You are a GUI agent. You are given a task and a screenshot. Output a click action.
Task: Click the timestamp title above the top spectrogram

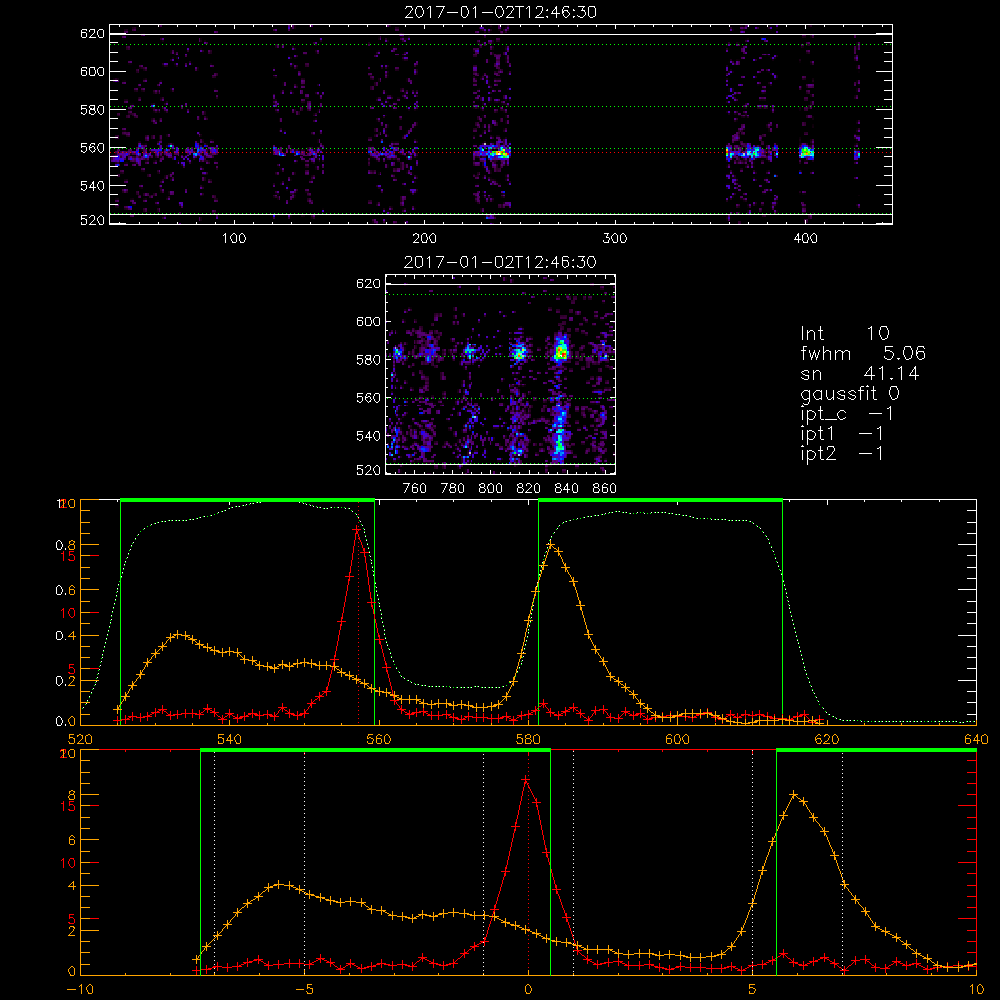501,12
